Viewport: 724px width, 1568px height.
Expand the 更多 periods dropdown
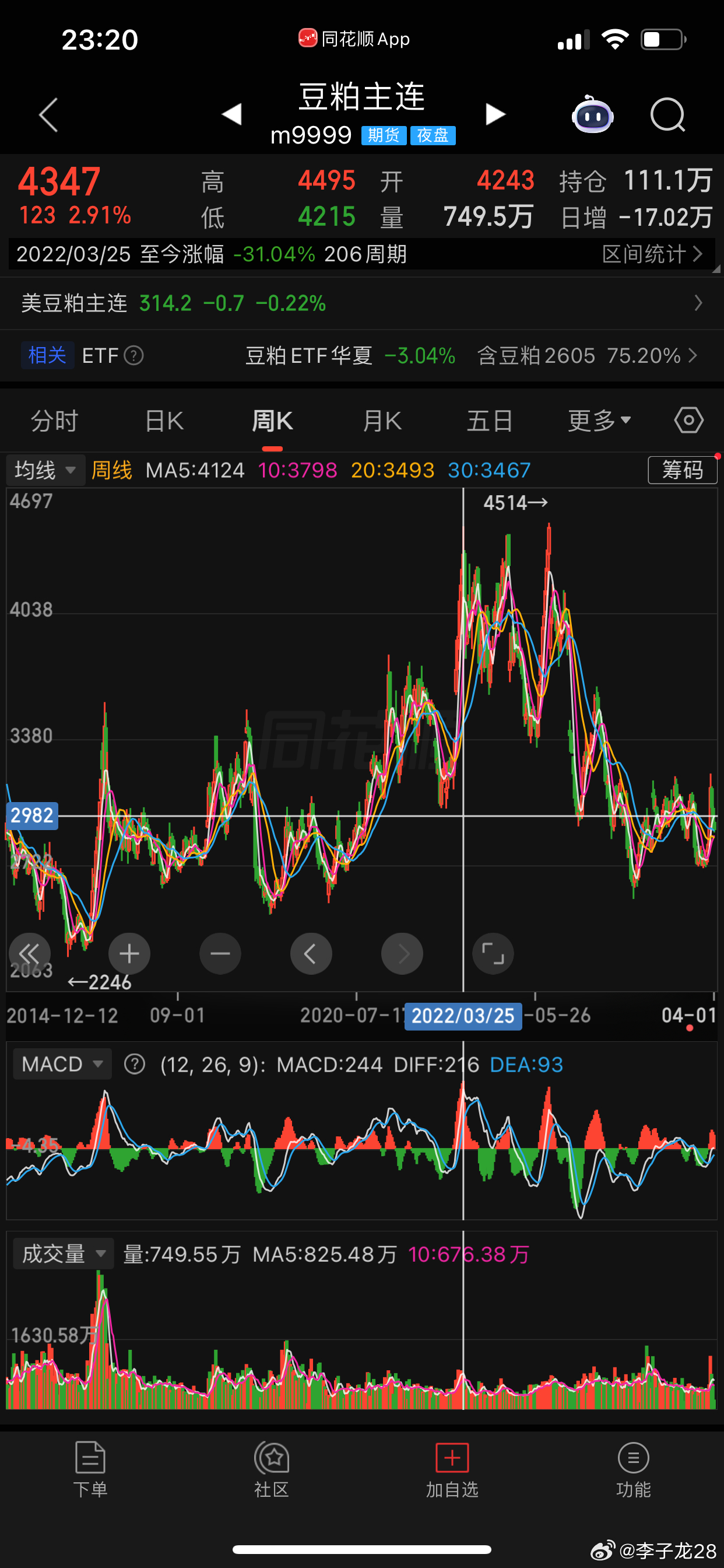tap(599, 421)
